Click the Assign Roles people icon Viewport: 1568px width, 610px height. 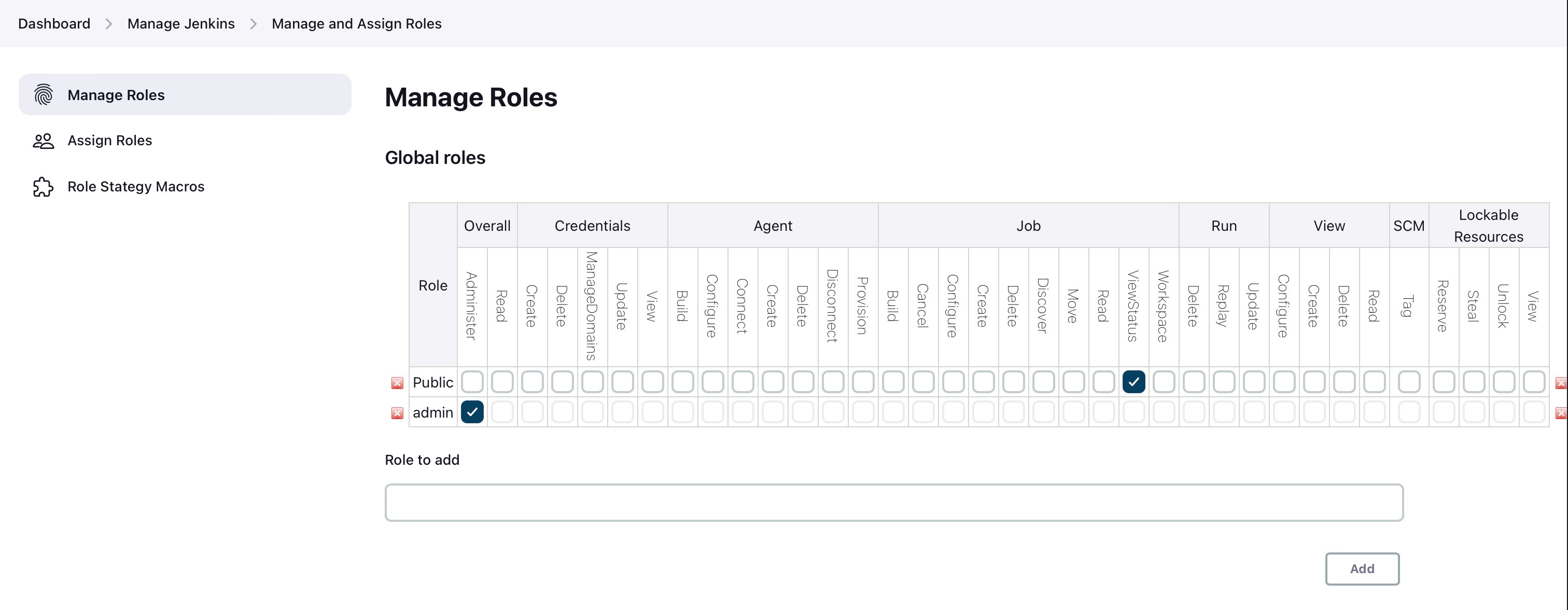43,141
